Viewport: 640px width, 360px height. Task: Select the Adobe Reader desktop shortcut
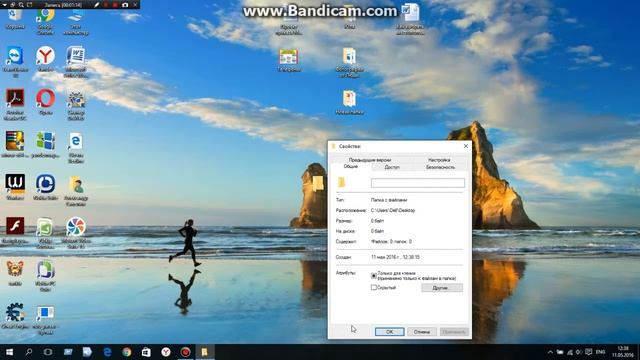coord(15,104)
